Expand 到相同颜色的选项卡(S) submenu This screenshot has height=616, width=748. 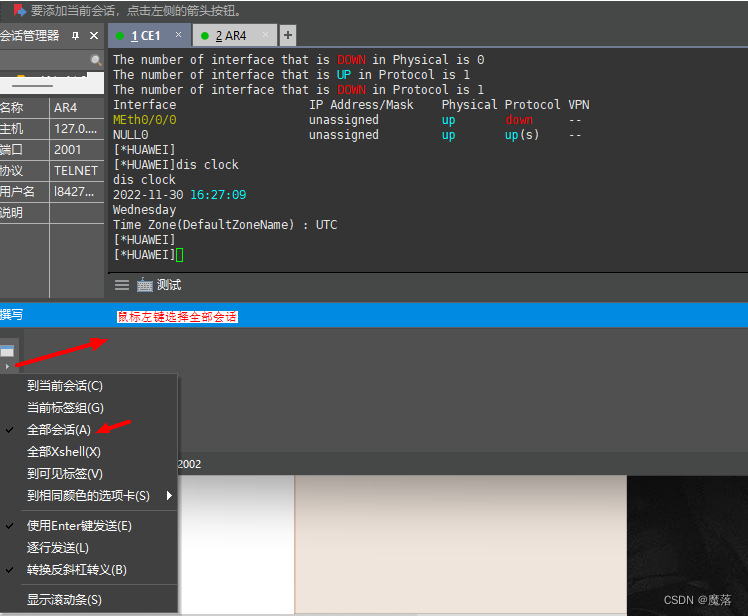tap(88, 495)
